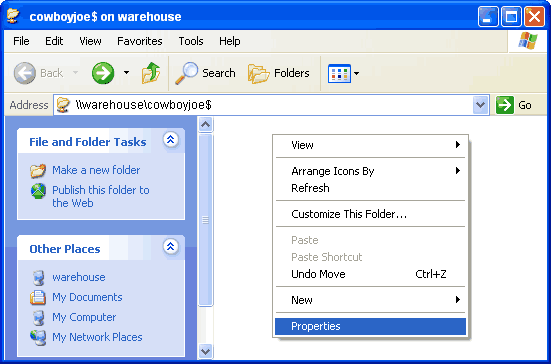Click the scrollbar up arrow
The image size is (551, 364).
[205, 124]
